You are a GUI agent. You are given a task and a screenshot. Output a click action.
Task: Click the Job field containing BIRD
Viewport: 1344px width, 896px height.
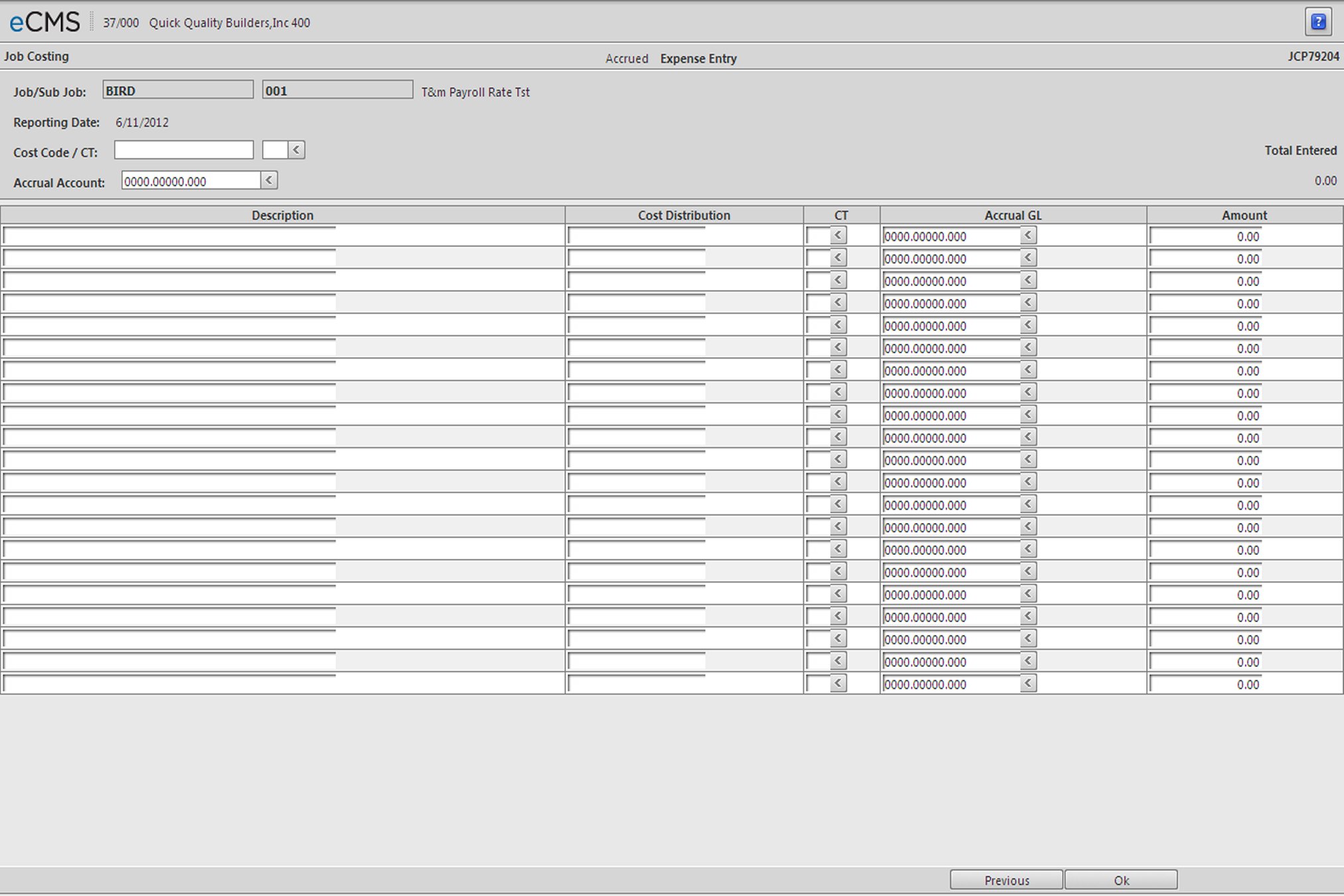click(x=178, y=90)
